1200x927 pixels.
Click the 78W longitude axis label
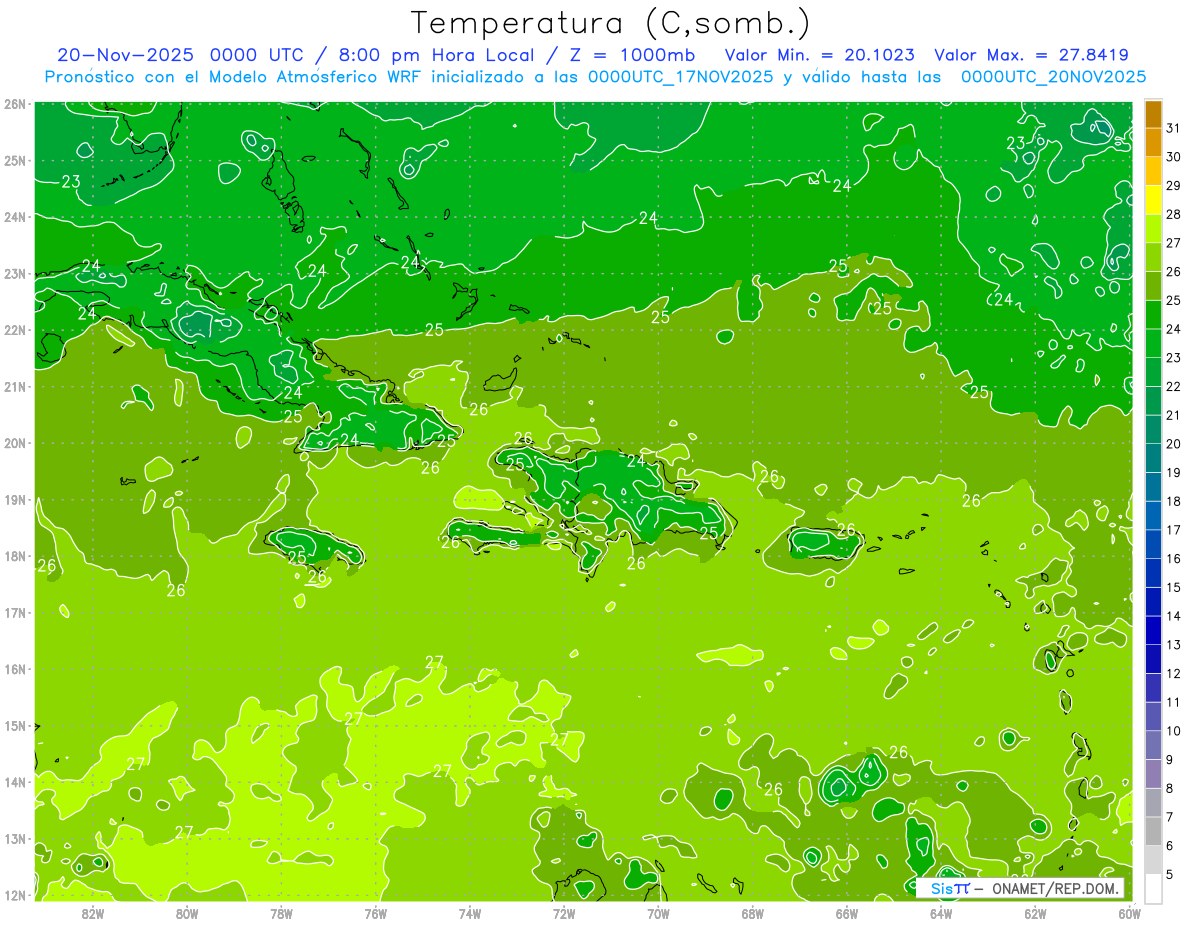click(x=281, y=913)
